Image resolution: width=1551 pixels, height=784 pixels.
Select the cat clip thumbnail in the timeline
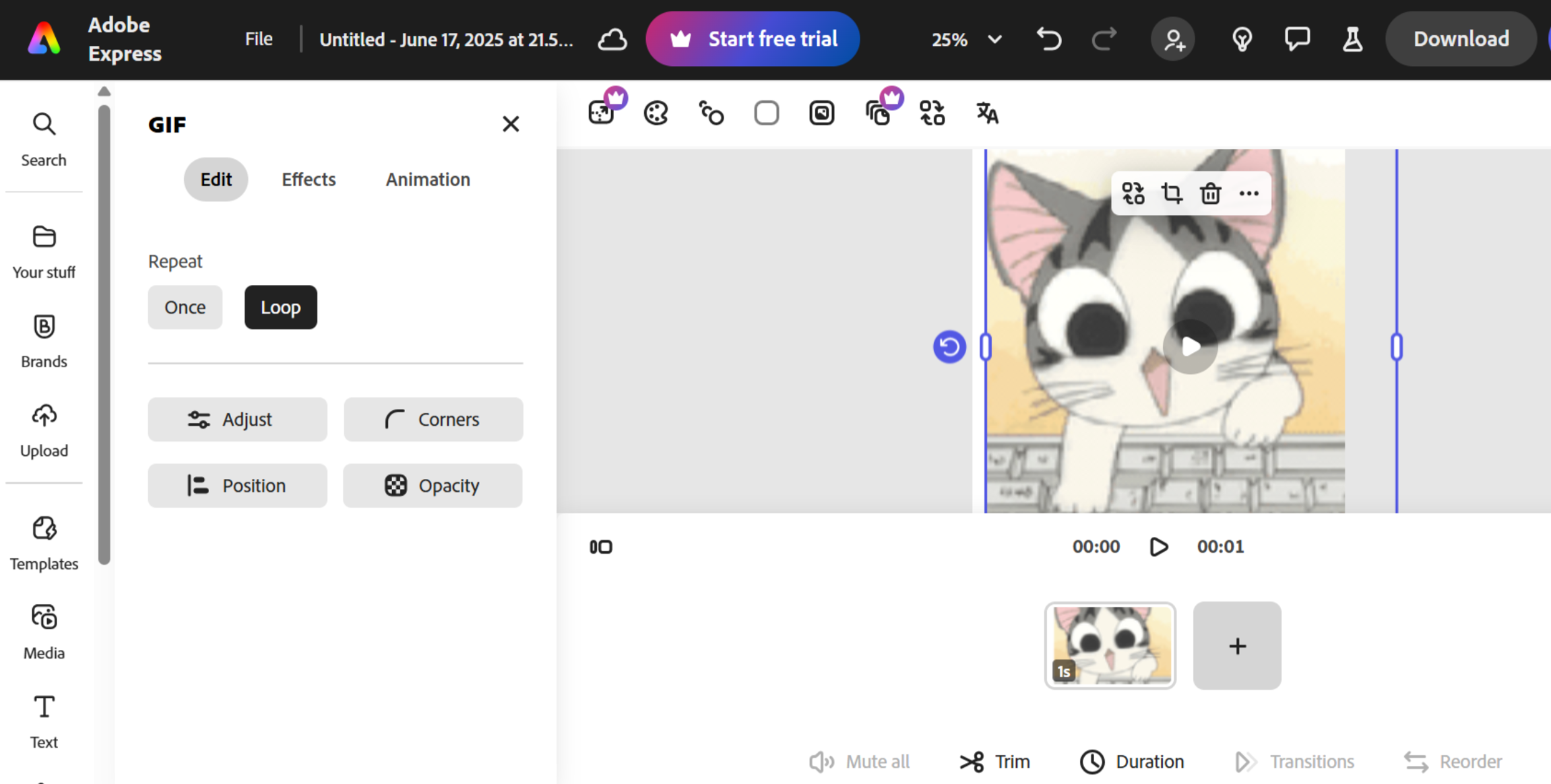tap(1110, 645)
